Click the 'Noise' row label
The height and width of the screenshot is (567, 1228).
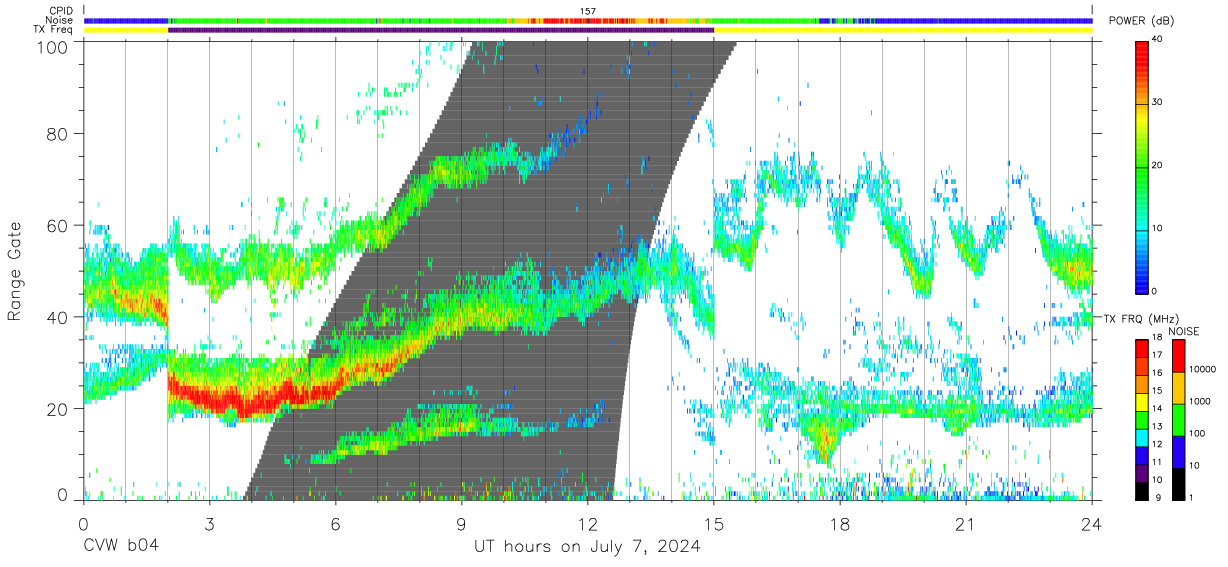pos(61,20)
